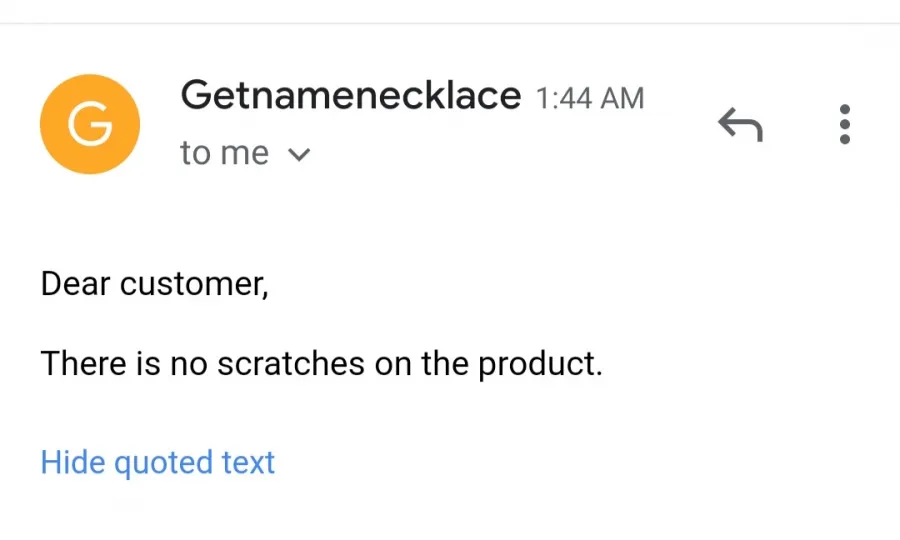Open the vertical ellipsis overflow menu

click(x=844, y=124)
